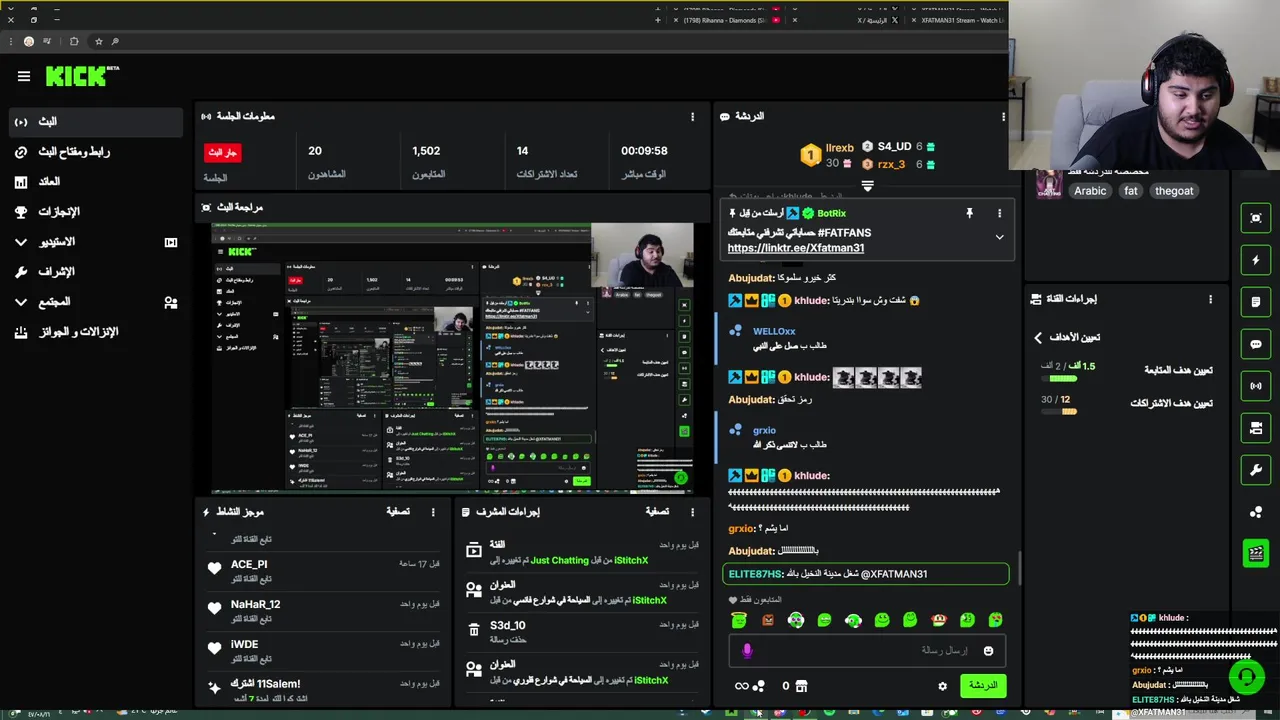The height and width of the screenshot is (720, 1280).
Task: Open channel actions panel three-dot menu
Action: pos(1210,299)
